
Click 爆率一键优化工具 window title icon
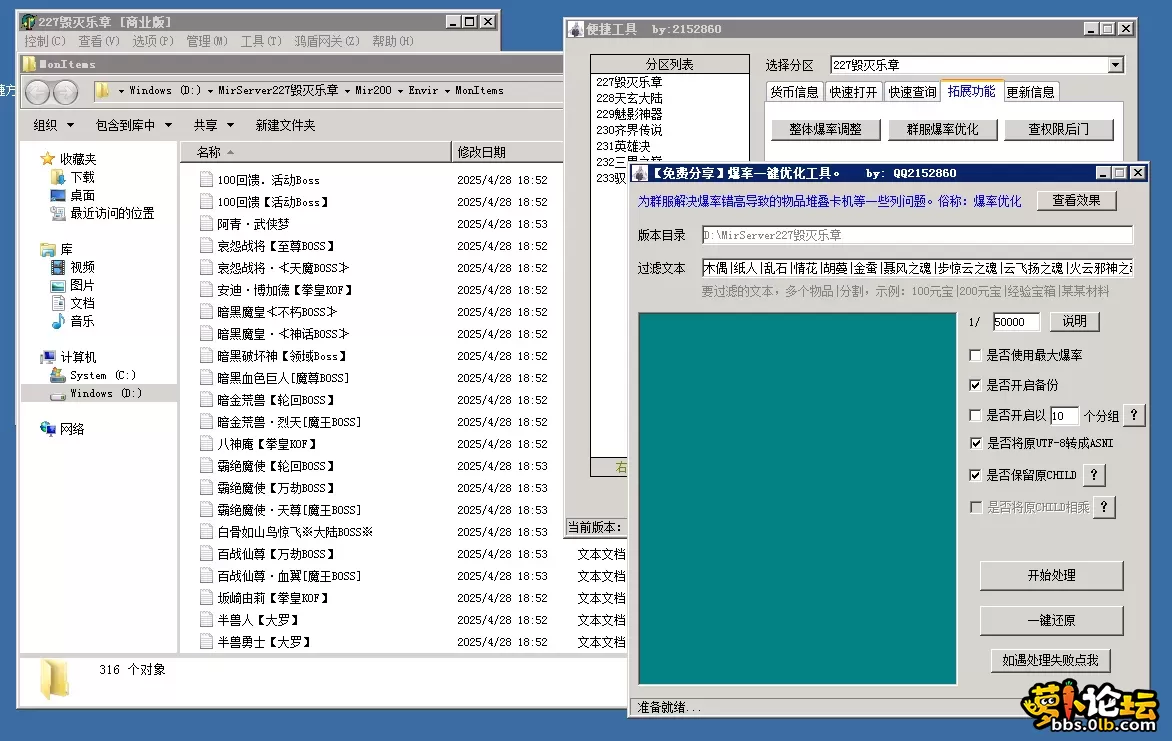(x=639, y=173)
